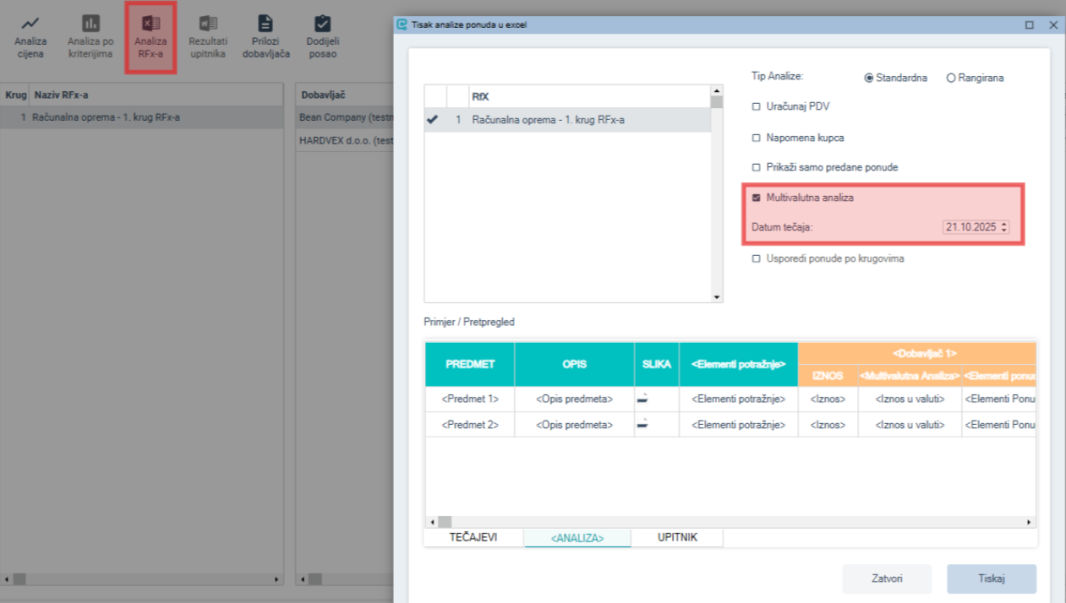
Task: Click the Datum tečaja date stepper arrows
Action: tap(1003, 228)
